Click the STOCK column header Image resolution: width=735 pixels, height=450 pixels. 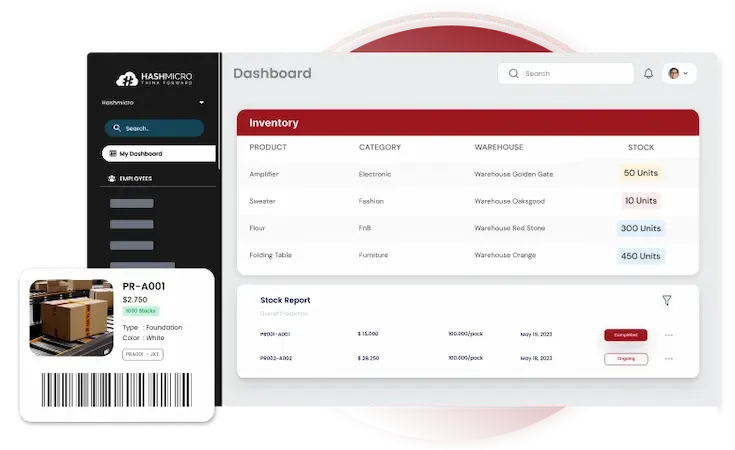[641, 147]
